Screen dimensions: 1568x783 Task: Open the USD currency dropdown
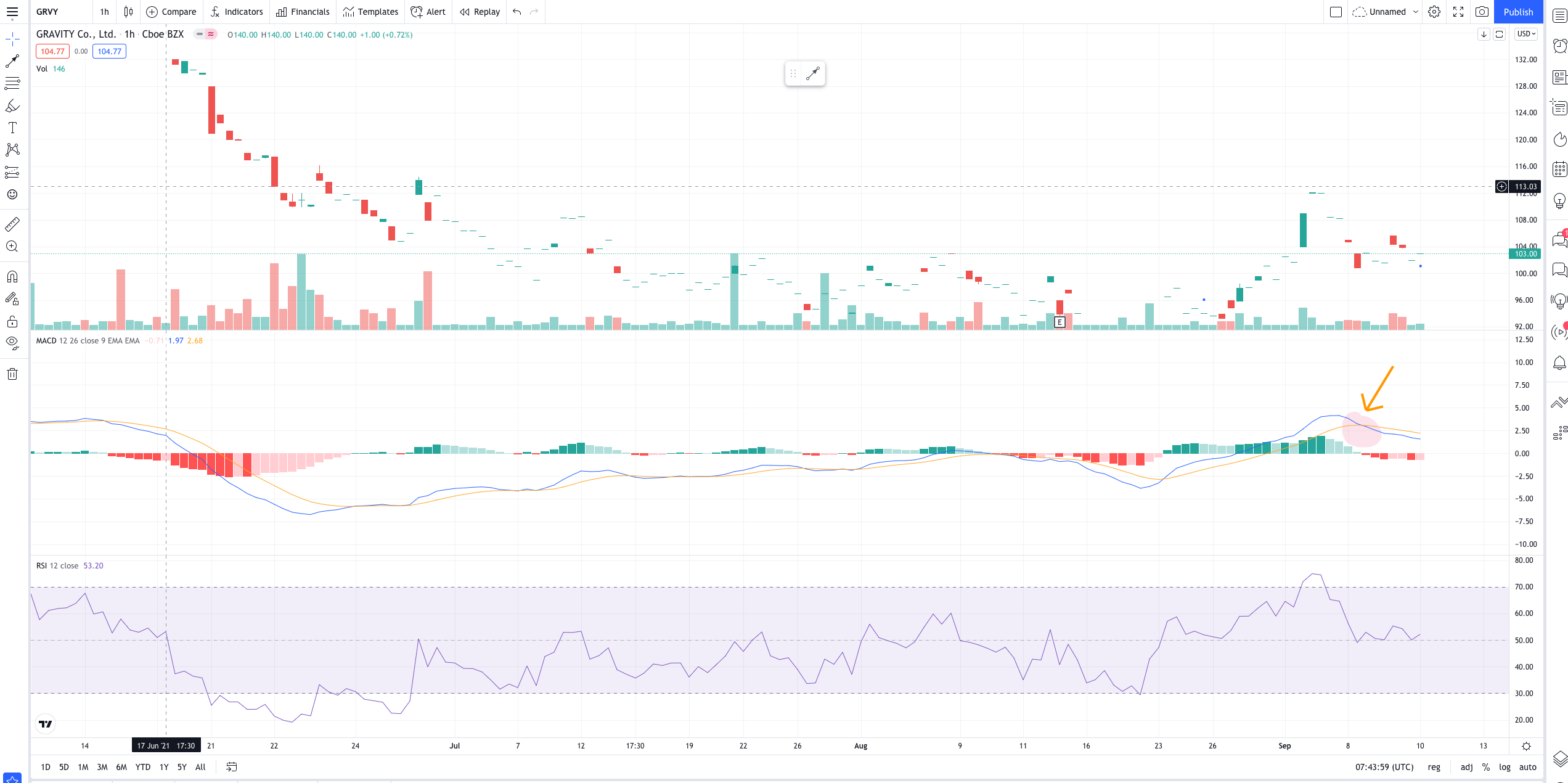(1526, 34)
